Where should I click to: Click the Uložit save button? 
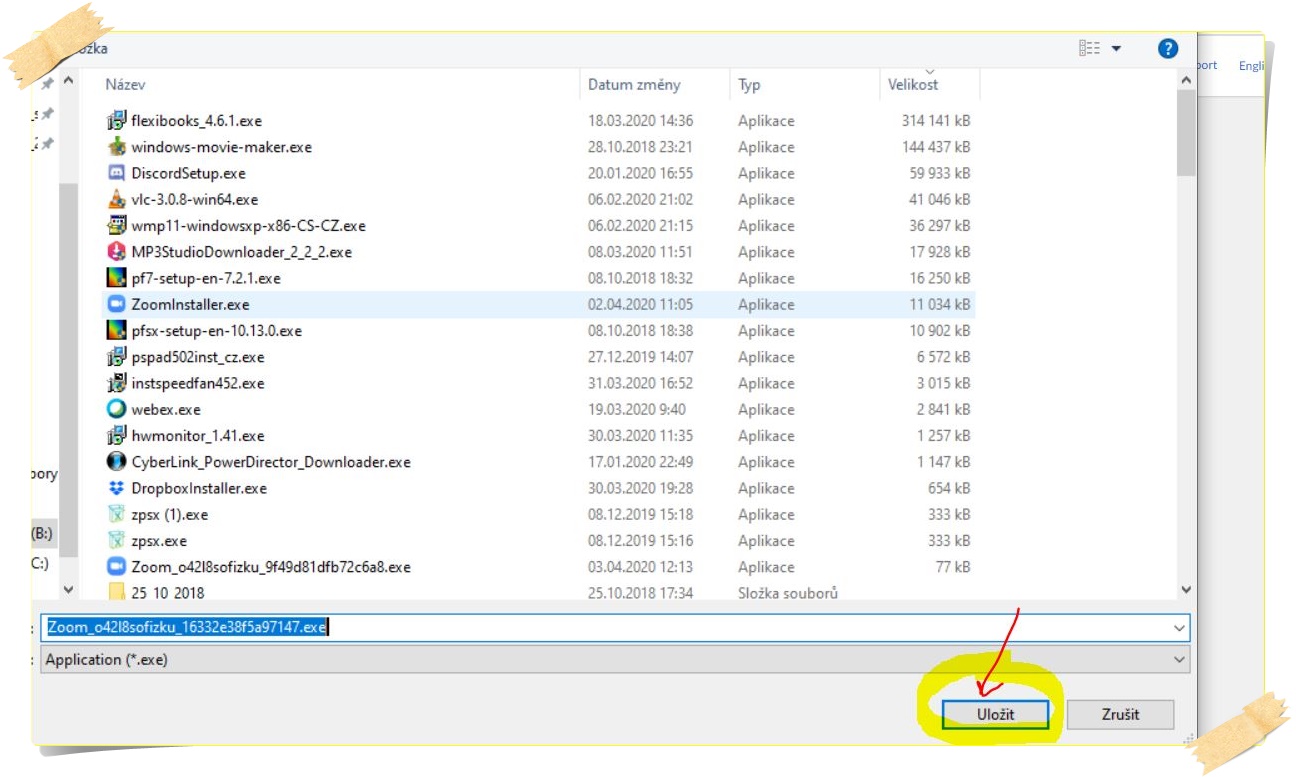[x=995, y=714]
